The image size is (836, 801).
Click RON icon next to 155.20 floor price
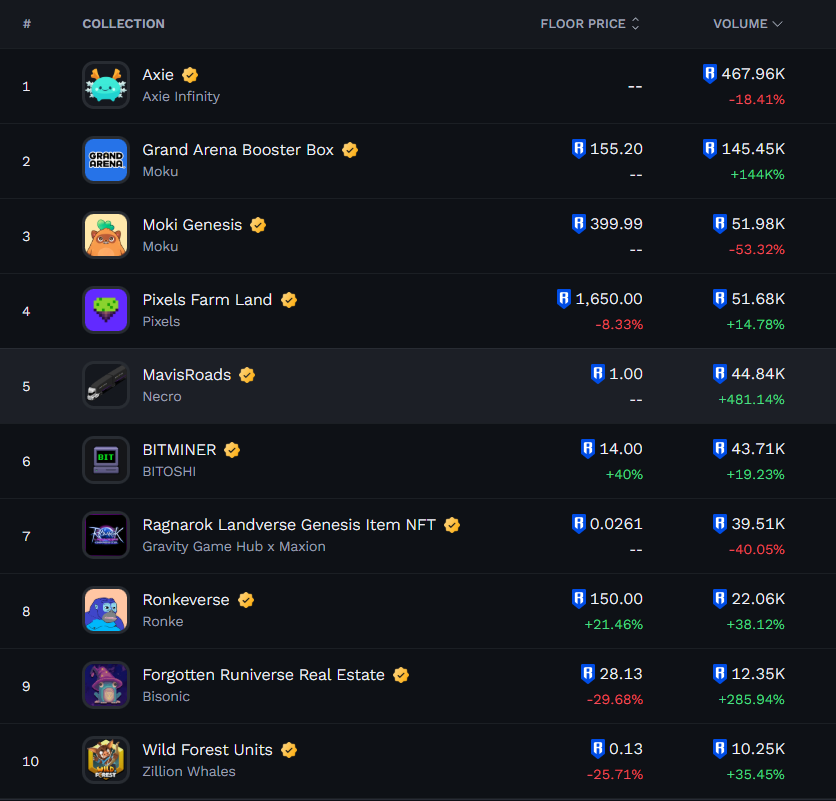(578, 149)
